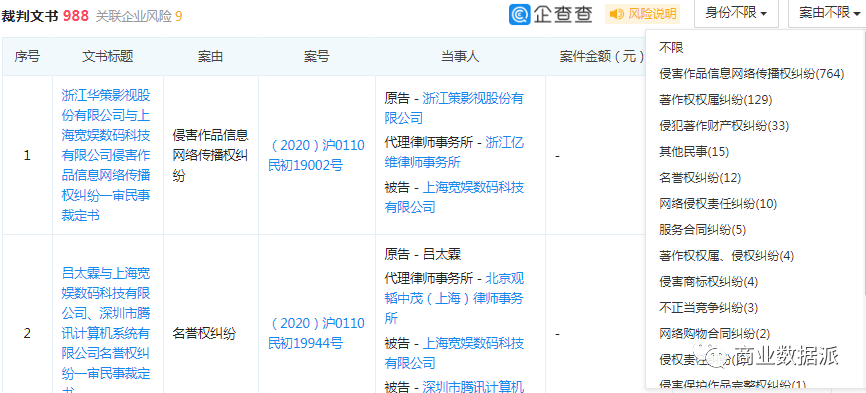866x393 pixels.
Task: Open the 身份不限 dropdown
Action: (x=736, y=13)
